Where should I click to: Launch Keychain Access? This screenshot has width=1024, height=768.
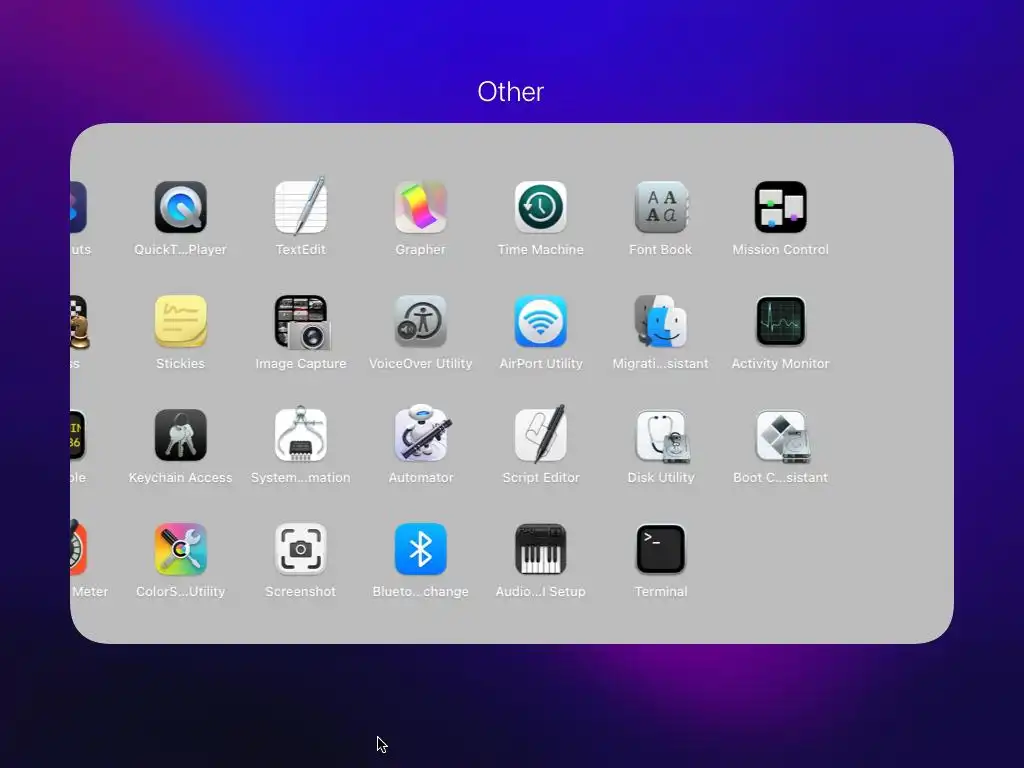pyautogui.click(x=181, y=435)
